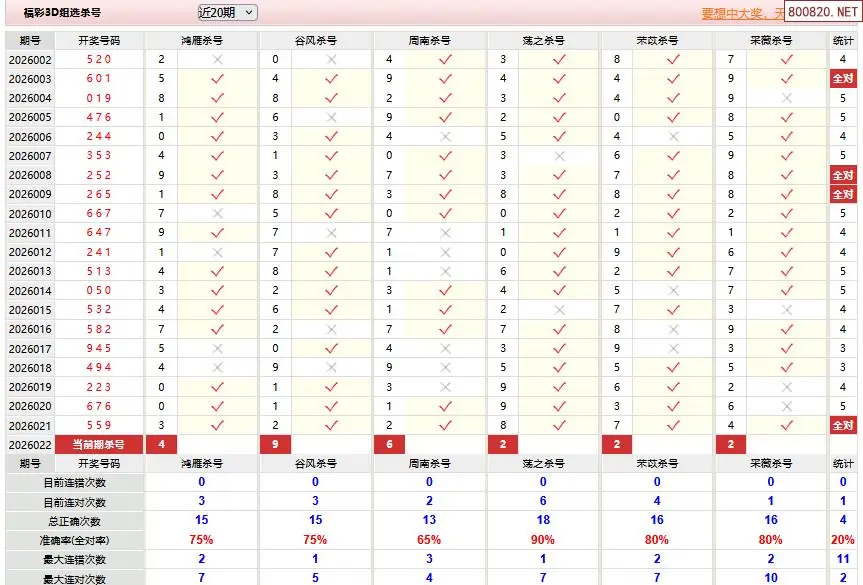The width and height of the screenshot is (863, 585).
Task: Select the top 统计 column header
Action: pyautogui.click(x=843, y=41)
